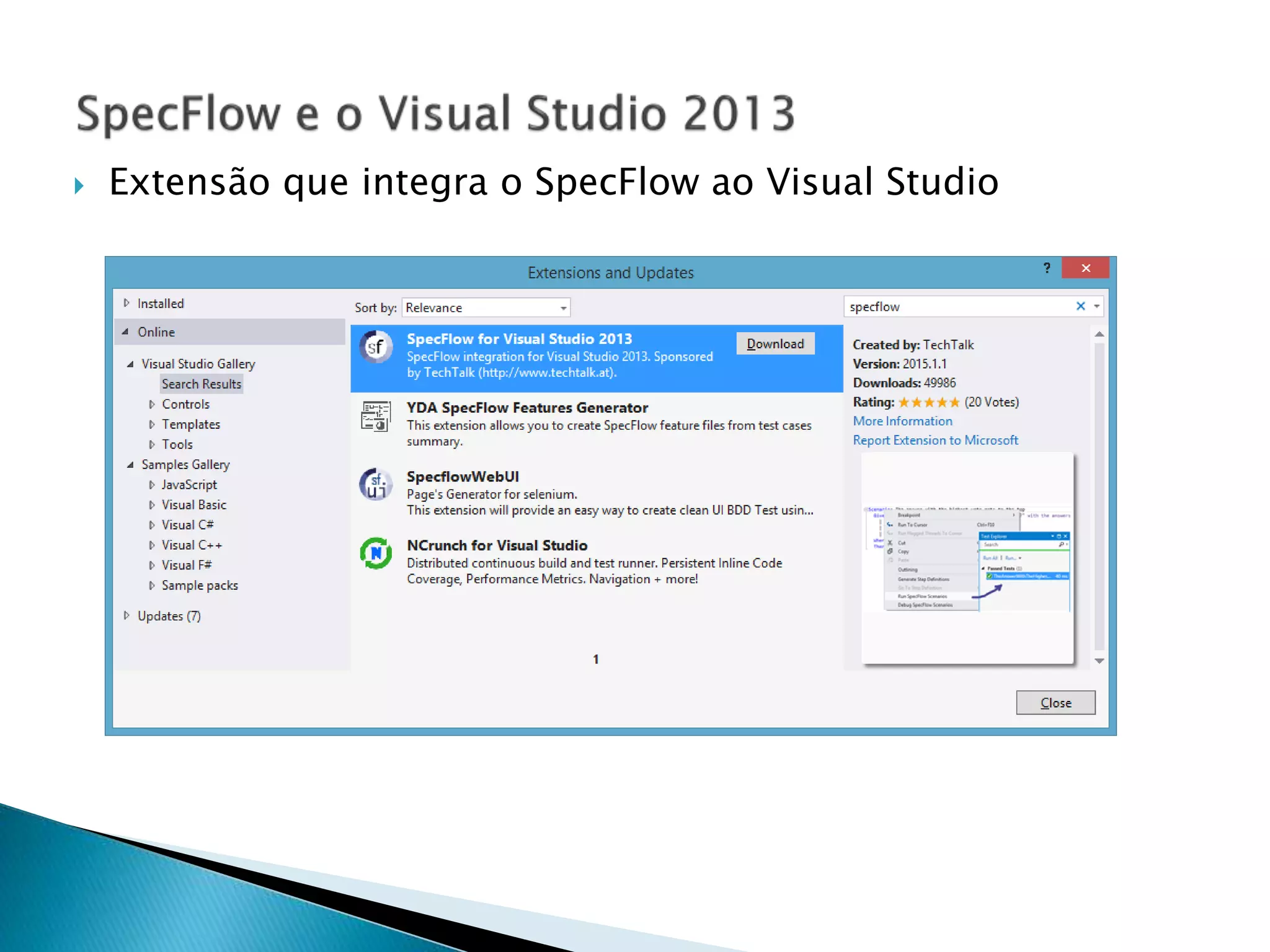Expand the Updates (7) category arrow
1270x952 pixels.
[127, 615]
